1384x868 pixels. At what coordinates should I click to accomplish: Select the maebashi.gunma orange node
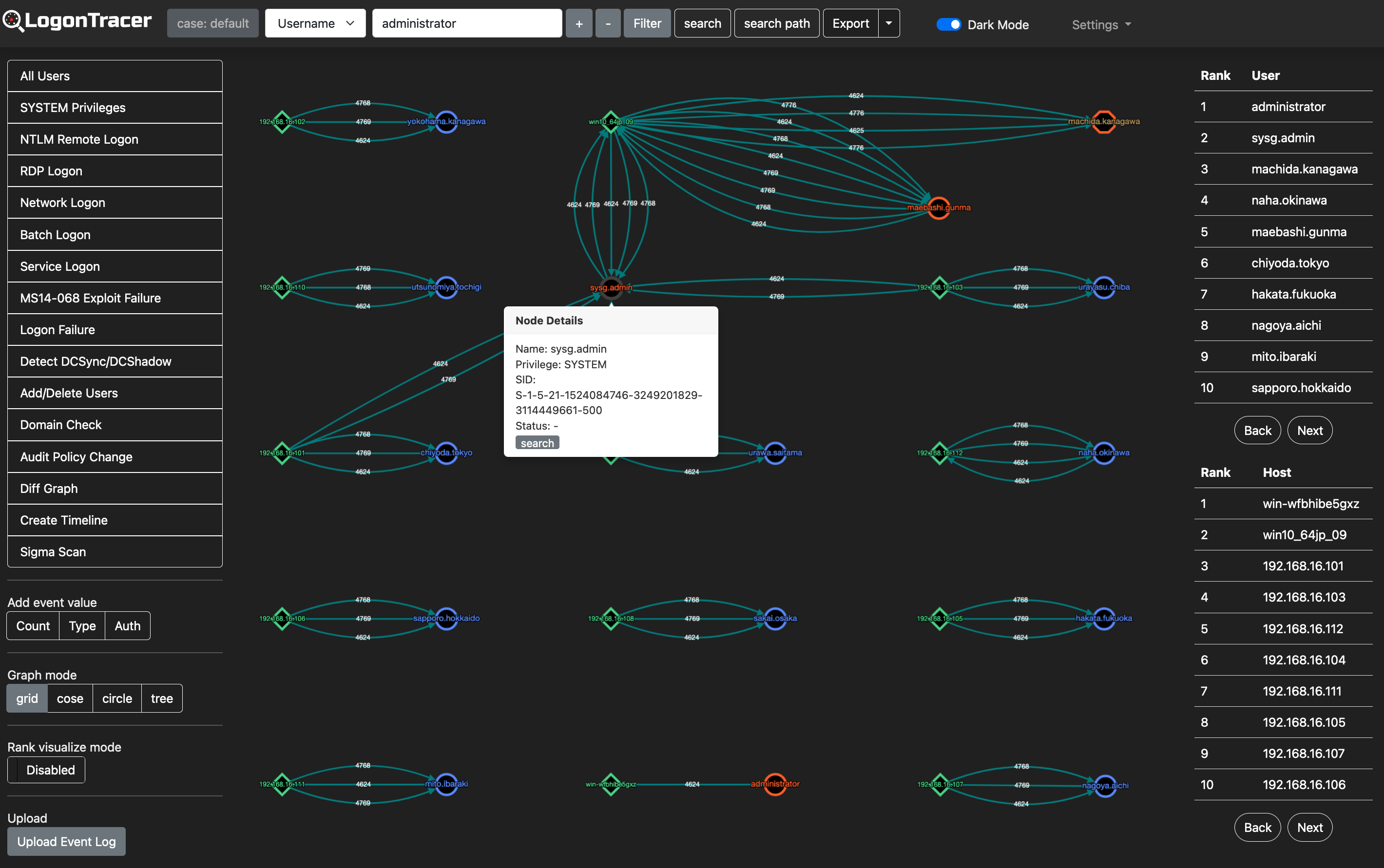(x=939, y=208)
